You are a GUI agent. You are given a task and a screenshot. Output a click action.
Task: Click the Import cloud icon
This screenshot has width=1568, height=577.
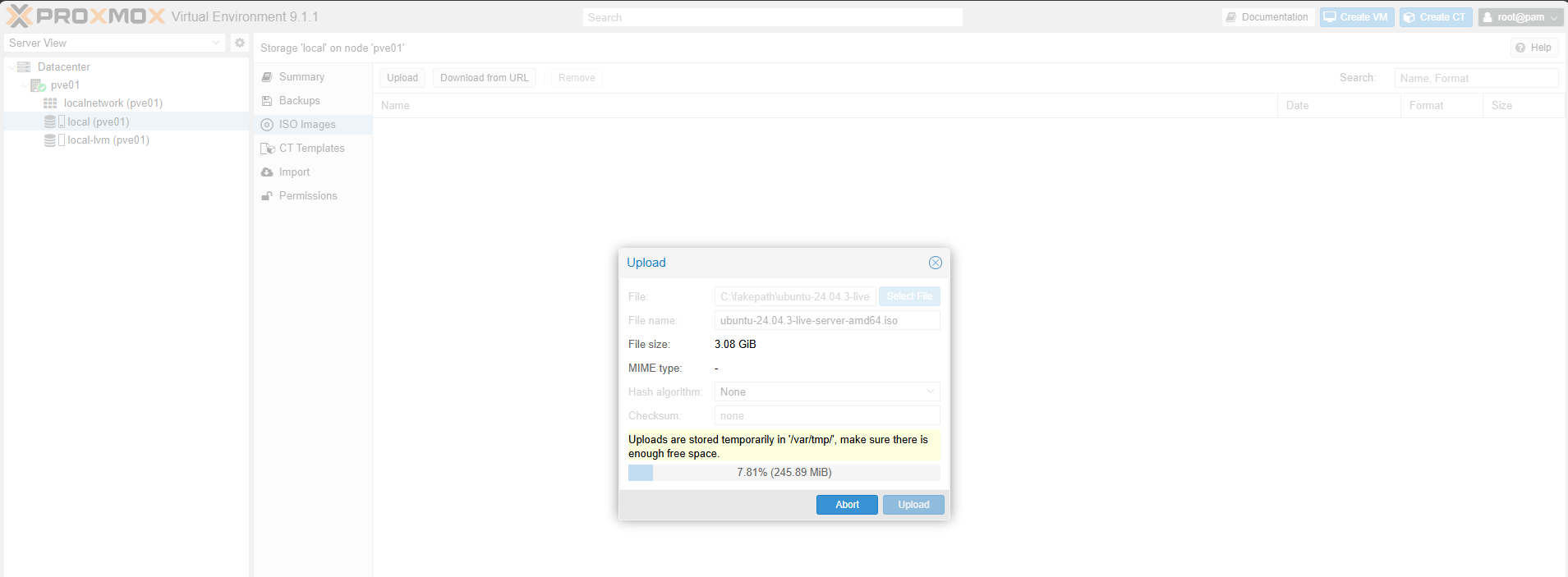click(267, 172)
